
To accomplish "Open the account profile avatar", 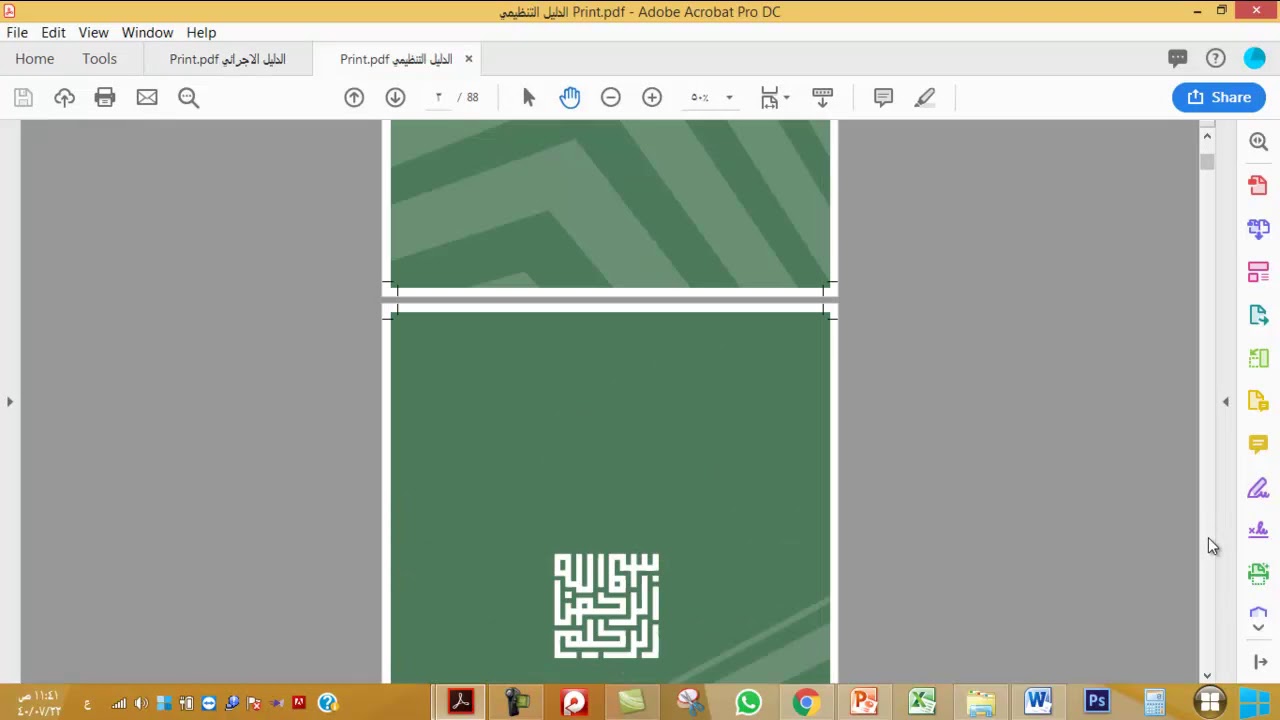I will tap(1254, 59).
